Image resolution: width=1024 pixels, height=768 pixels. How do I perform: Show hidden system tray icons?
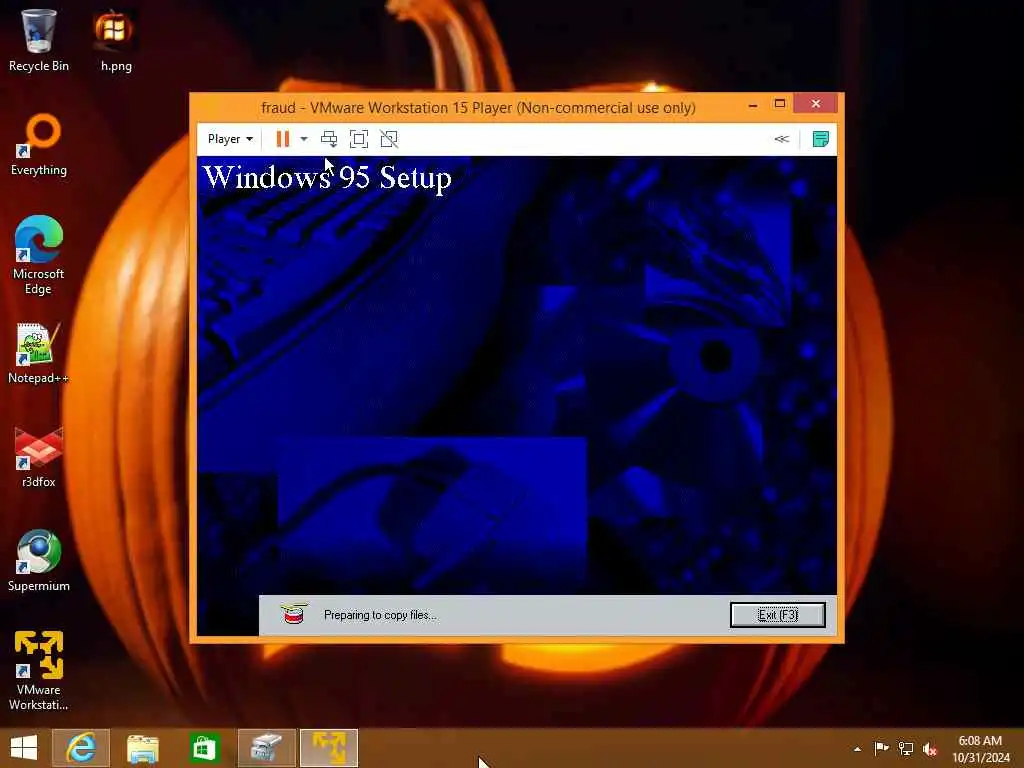pos(857,749)
